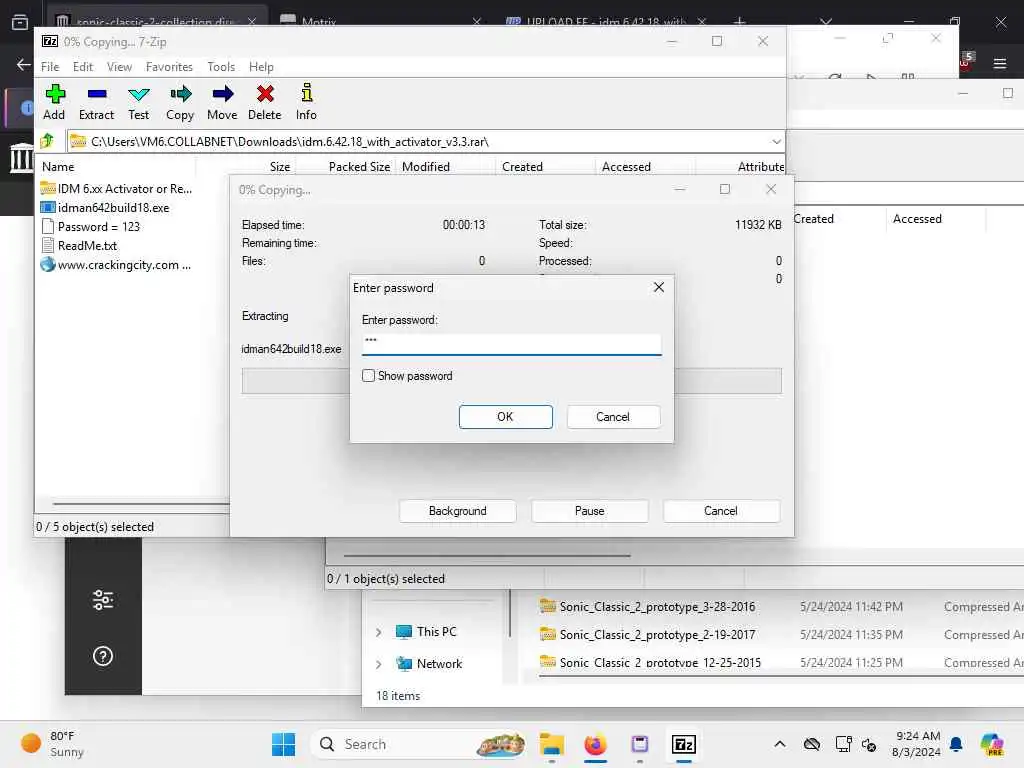Screen dimensions: 1024x768
Task: Click the up-folder icon beside the path bar
Action: pyautogui.click(x=47, y=141)
